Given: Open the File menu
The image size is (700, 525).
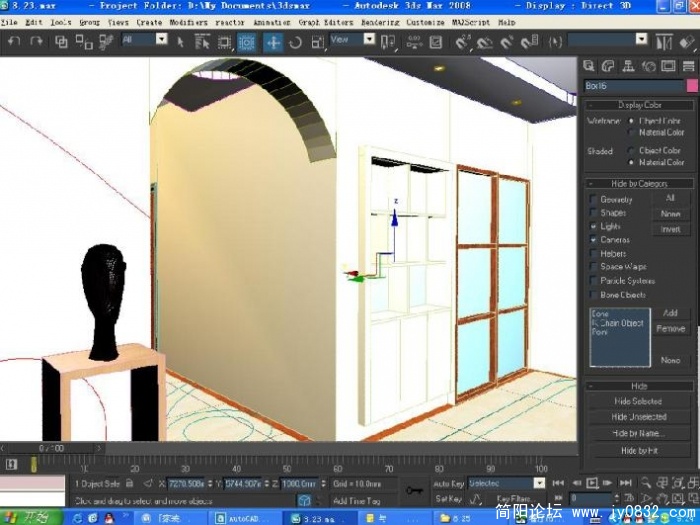Looking at the screenshot, I should point(9,22).
